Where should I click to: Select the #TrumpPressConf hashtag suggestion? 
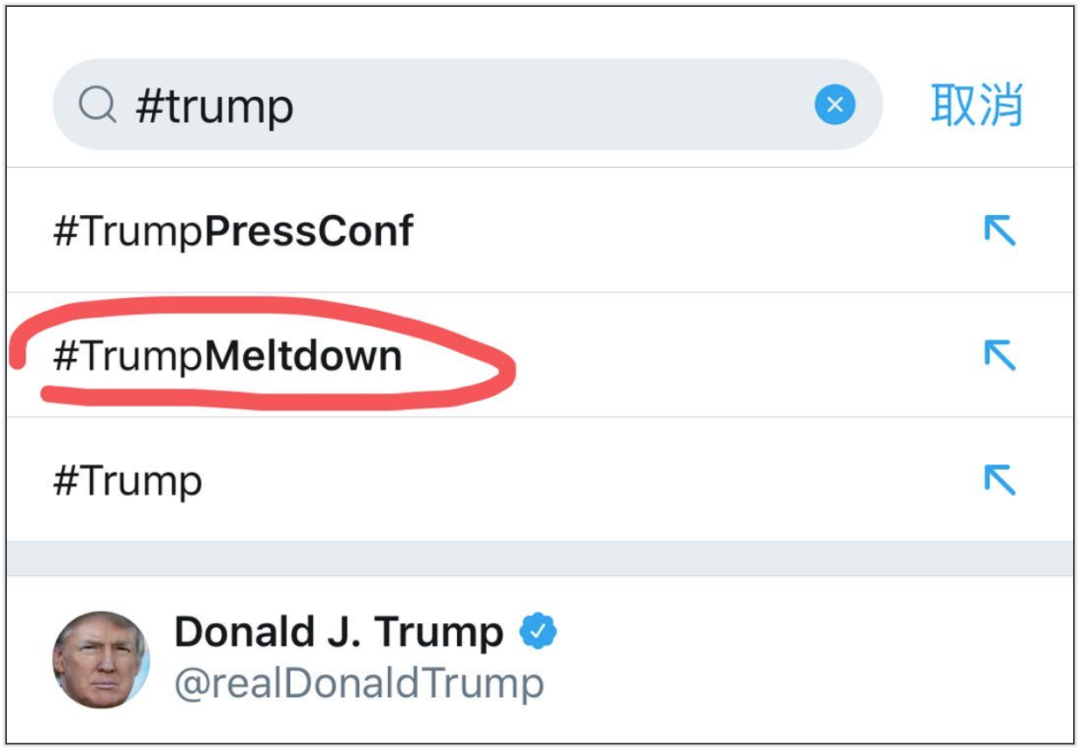(x=233, y=231)
